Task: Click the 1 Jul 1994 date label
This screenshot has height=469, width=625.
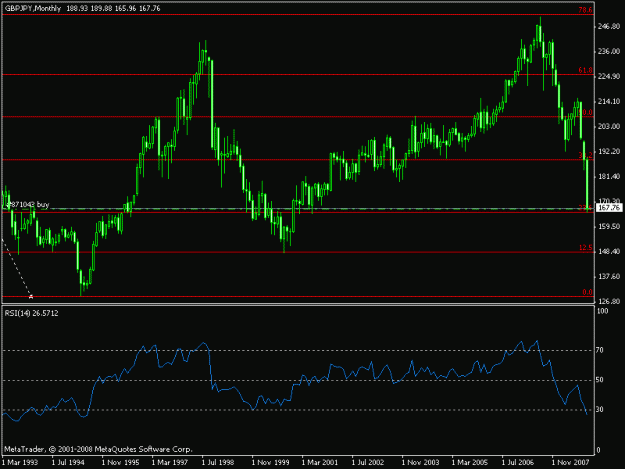Action: tap(68, 463)
